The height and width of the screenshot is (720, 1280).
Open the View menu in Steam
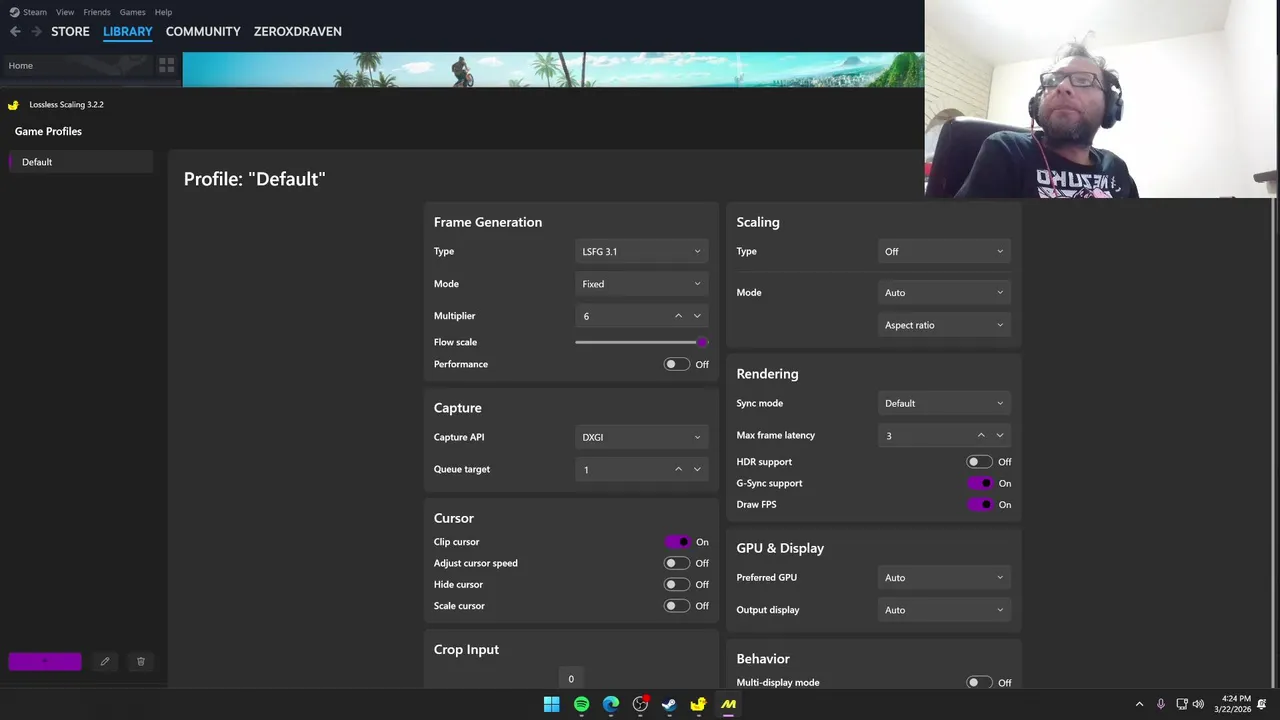click(x=65, y=12)
